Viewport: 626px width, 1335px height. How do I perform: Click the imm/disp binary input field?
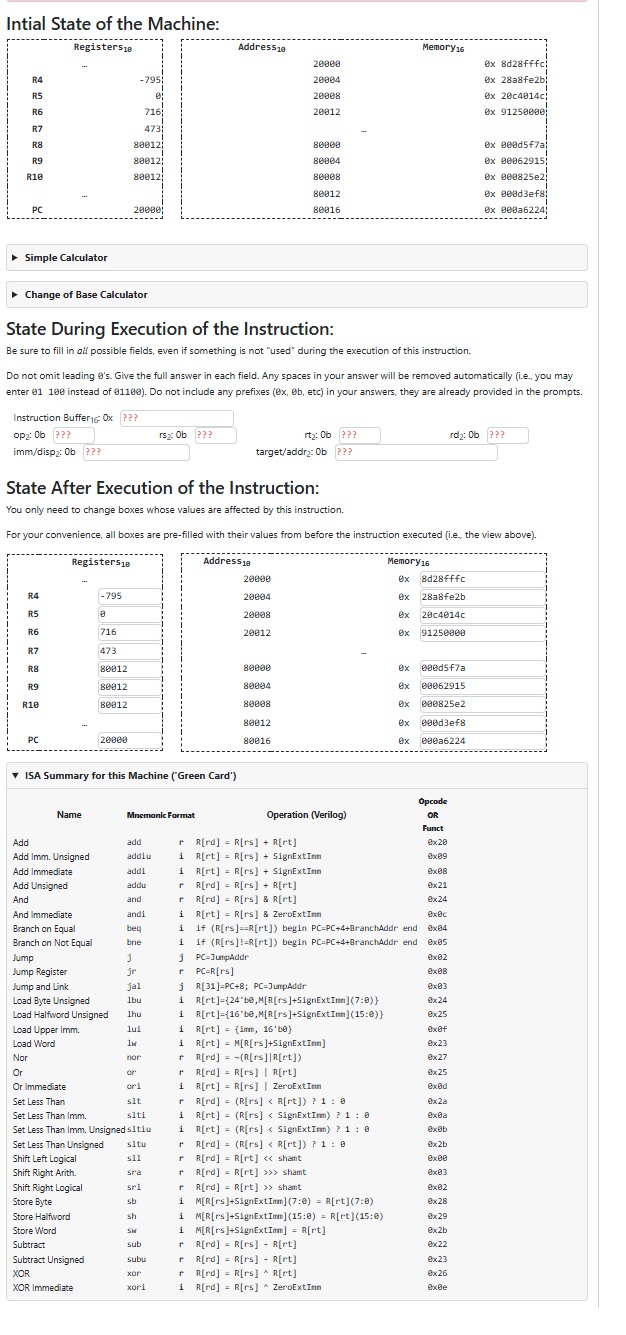tap(135, 452)
